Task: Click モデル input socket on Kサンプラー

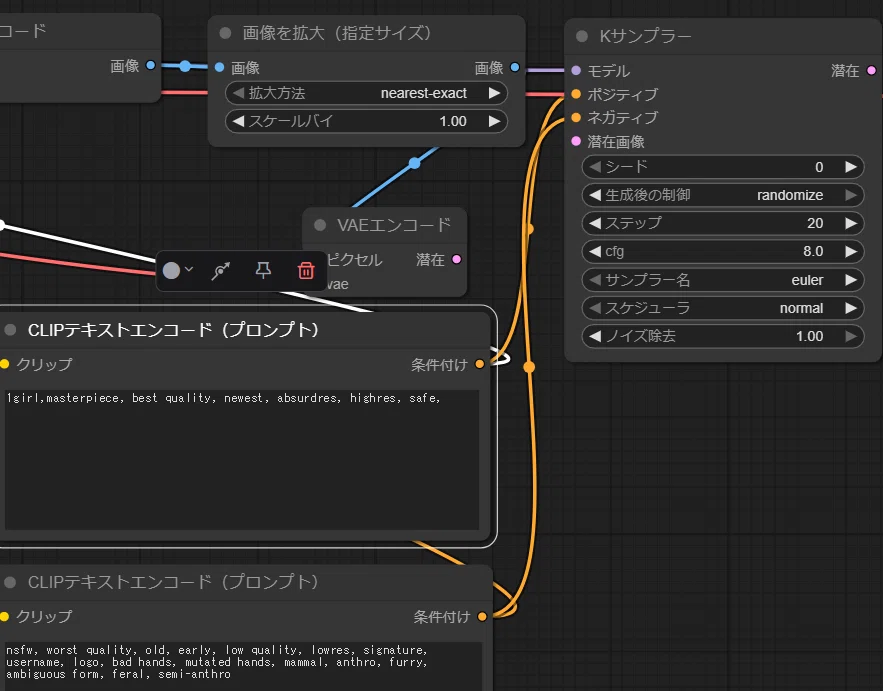Action: point(576,70)
